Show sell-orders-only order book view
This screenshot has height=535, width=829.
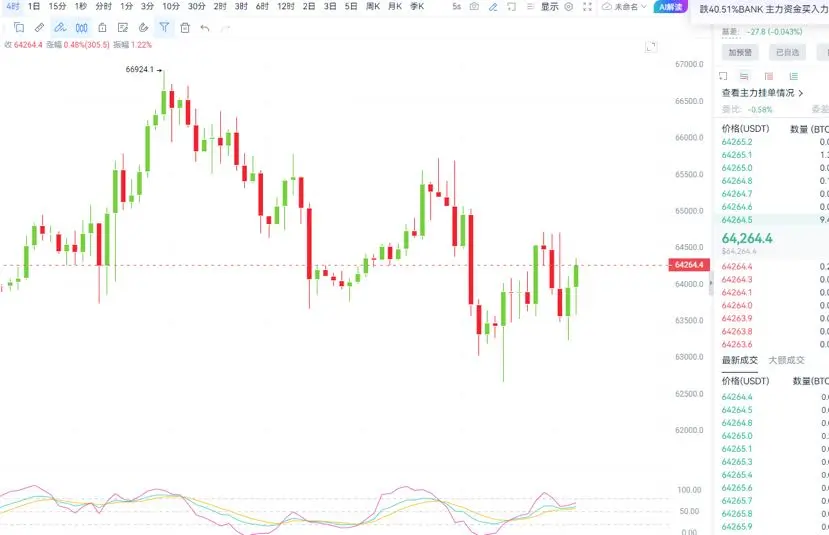click(x=769, y=76)
